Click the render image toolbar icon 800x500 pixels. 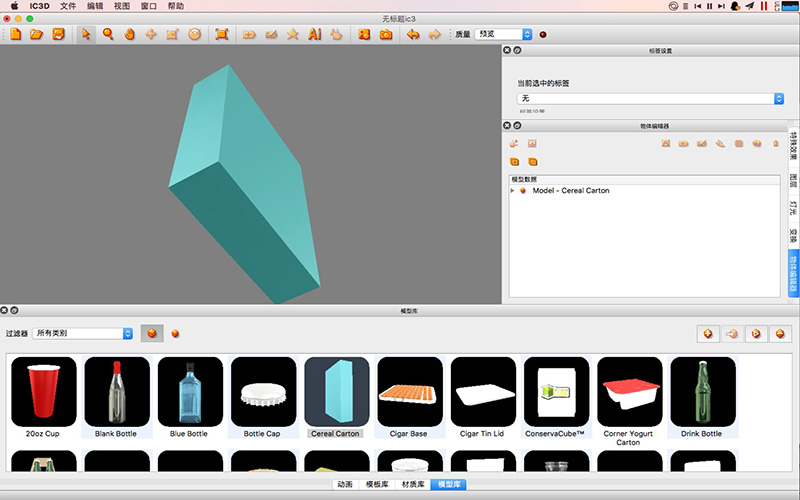364,34
